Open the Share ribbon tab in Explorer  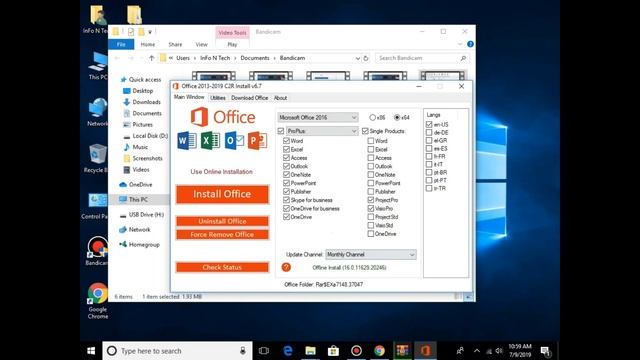point(175,44)
